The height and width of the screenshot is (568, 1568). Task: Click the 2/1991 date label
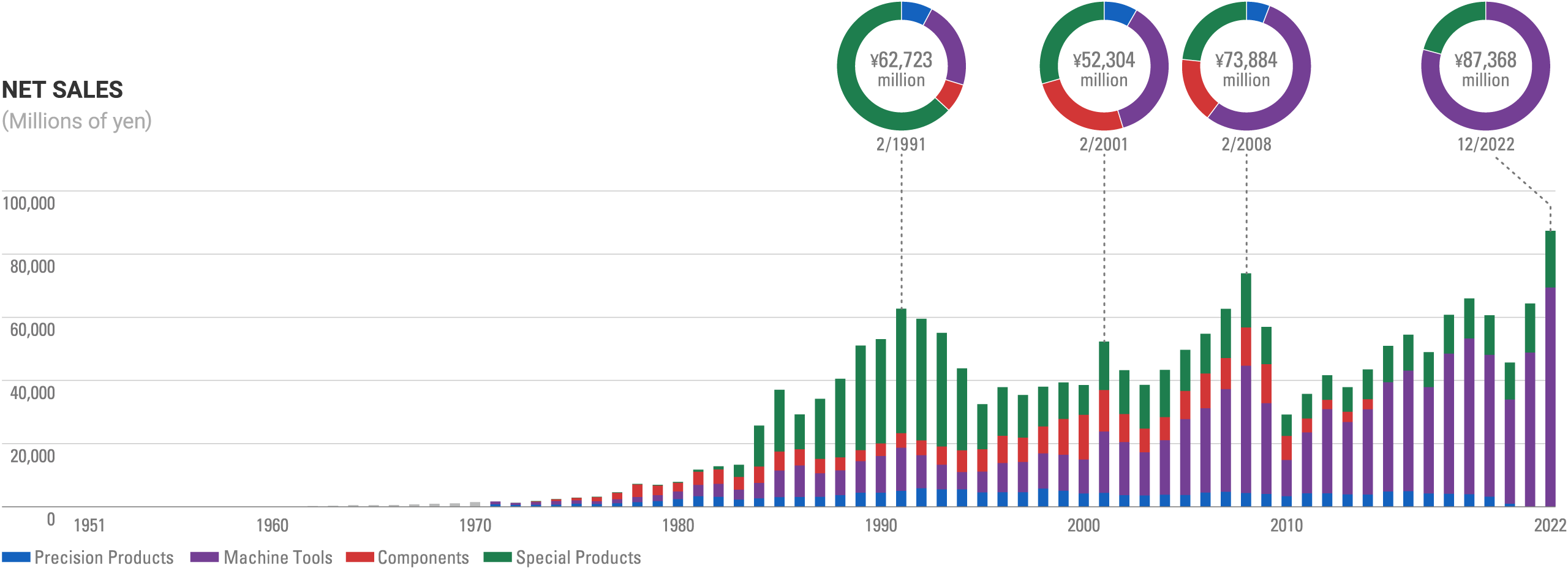pyautogui.click(x=901, y=144)
